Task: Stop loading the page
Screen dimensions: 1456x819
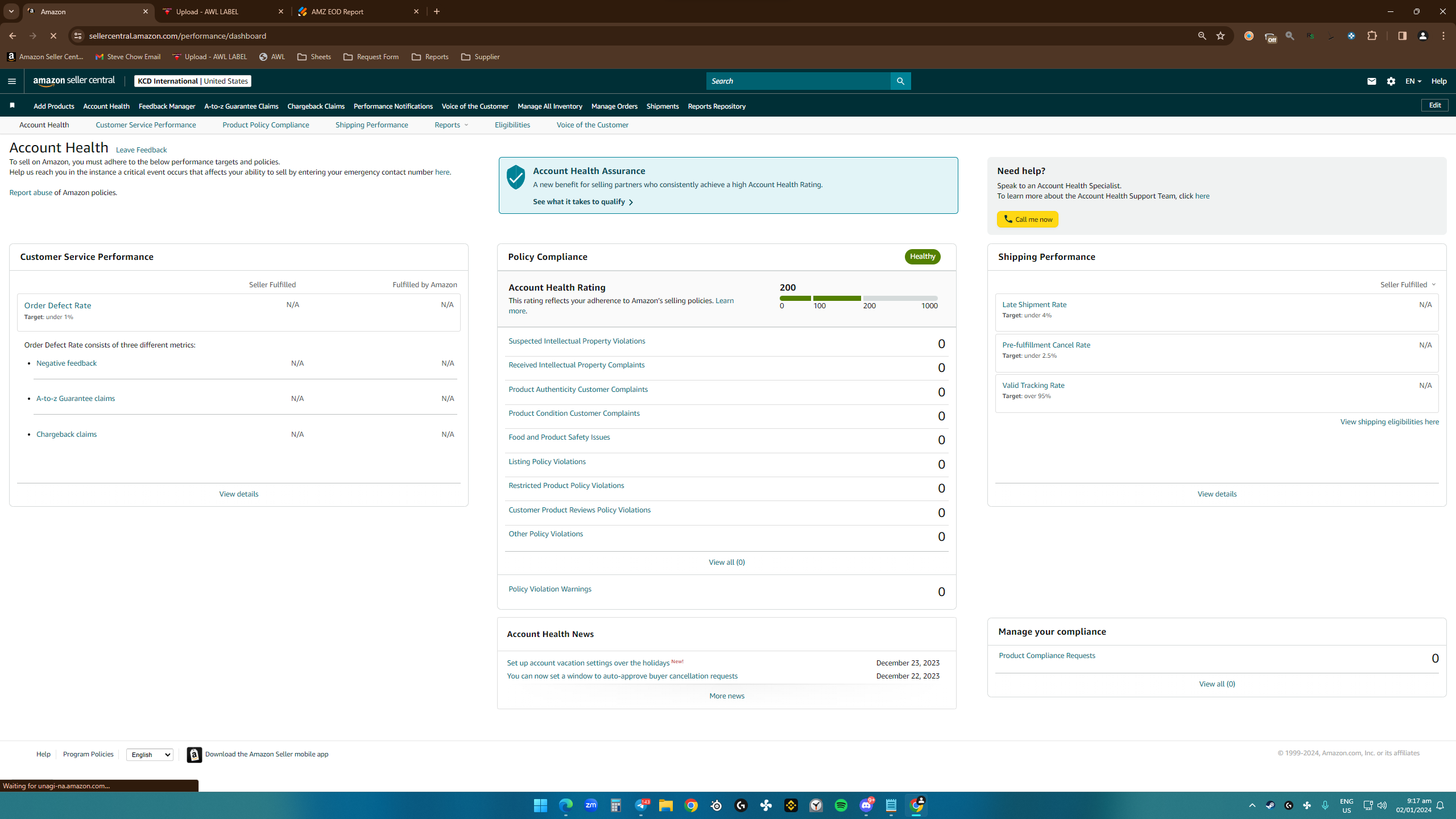Action: click(53, 36)
